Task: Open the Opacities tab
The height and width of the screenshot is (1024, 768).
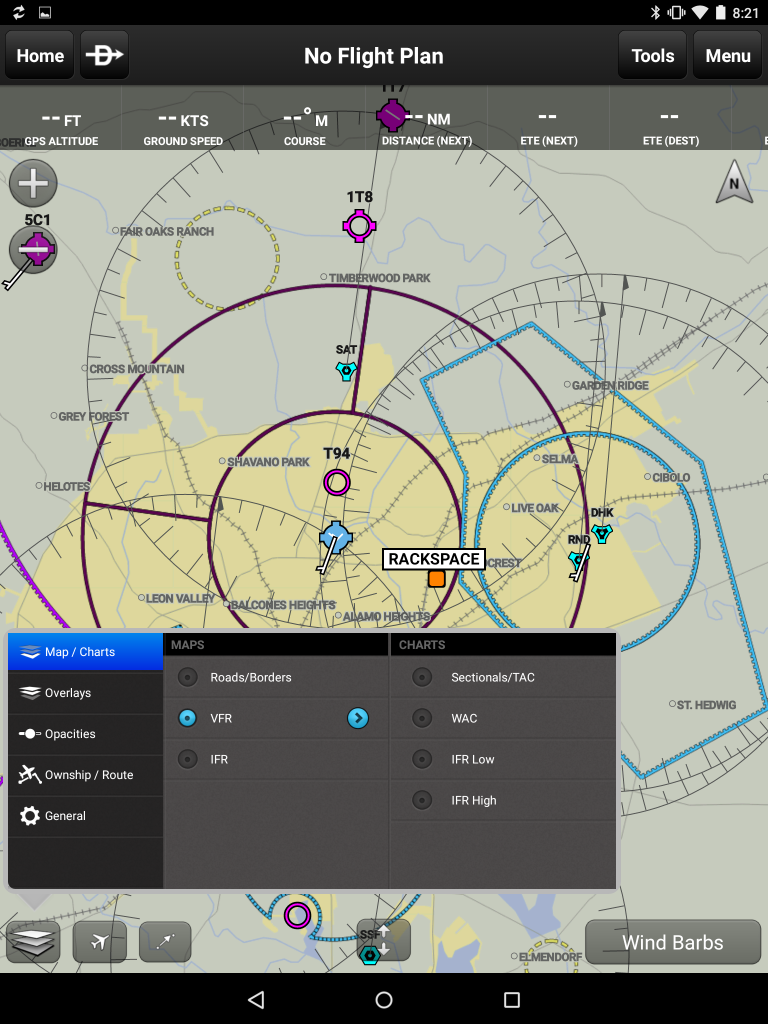Action: [x=86, y=734]
